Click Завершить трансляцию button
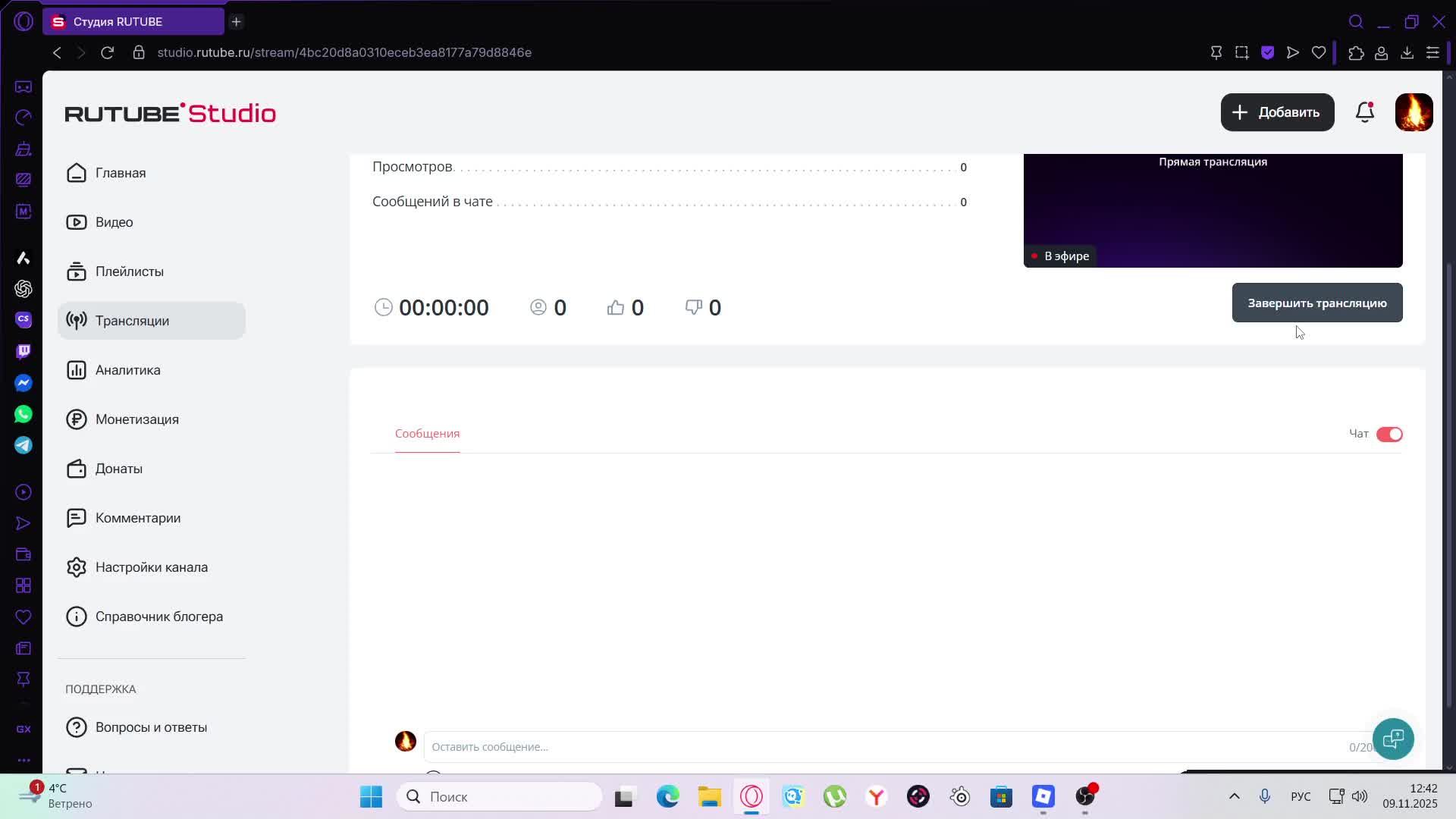1456x819 pixels. 1316,303
